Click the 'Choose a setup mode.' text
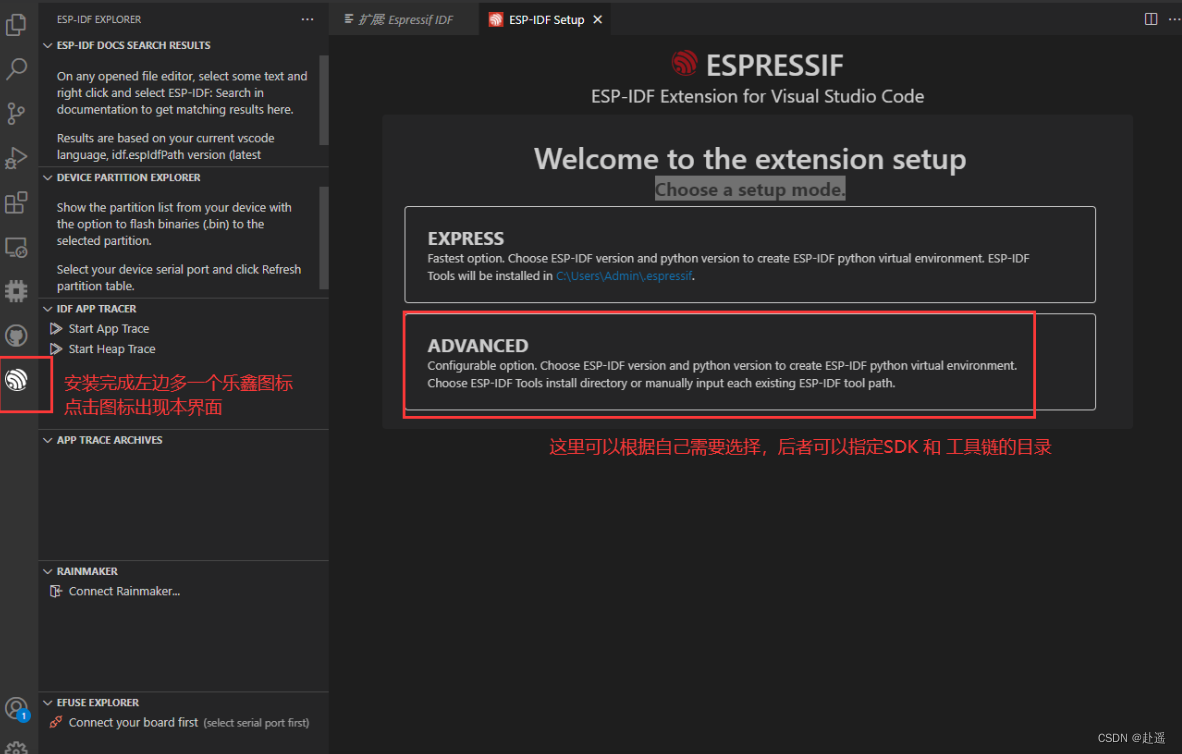This screenshot has width=1182, height=754. pos(750,189)
